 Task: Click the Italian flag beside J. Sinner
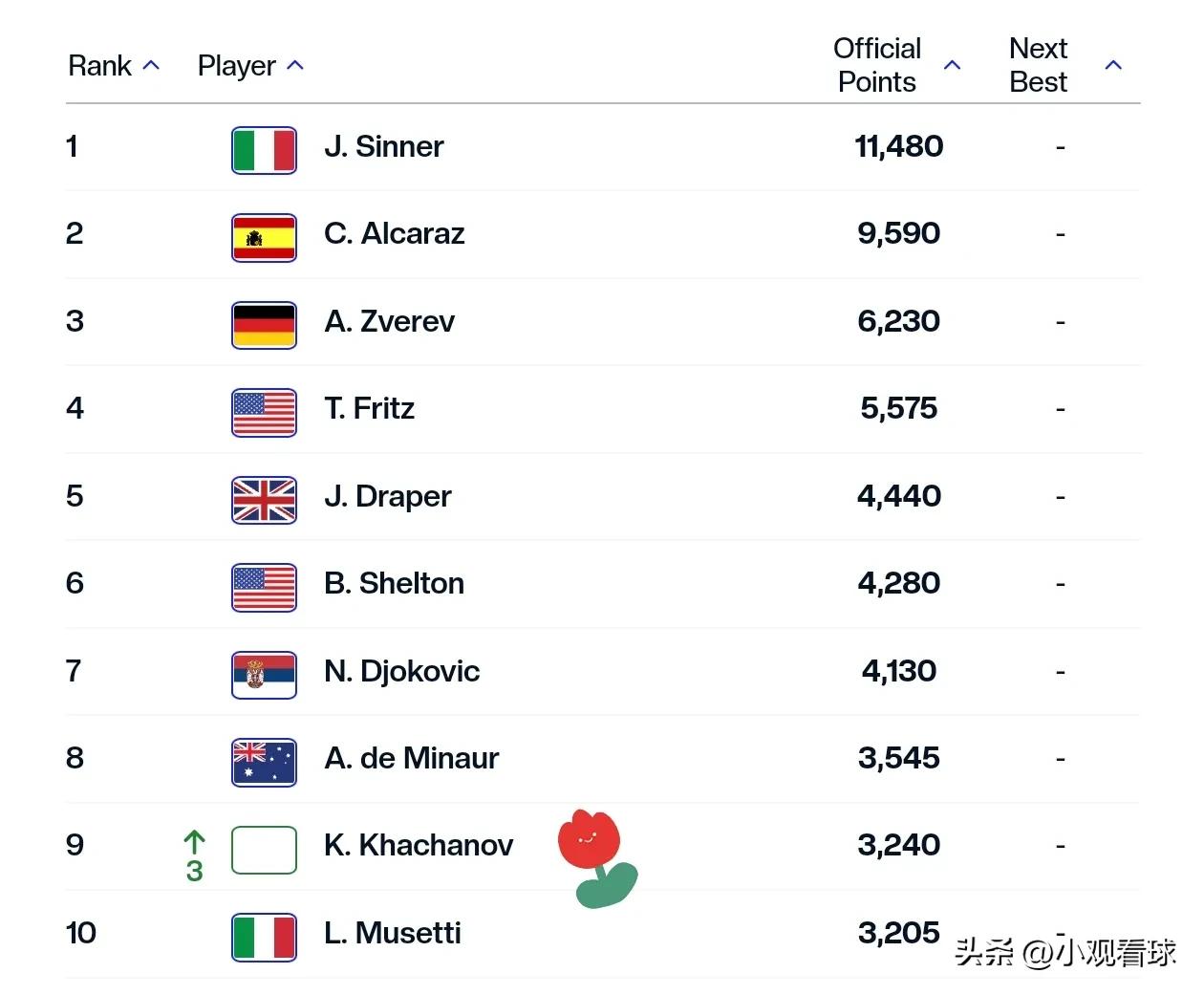click(264, 150)
